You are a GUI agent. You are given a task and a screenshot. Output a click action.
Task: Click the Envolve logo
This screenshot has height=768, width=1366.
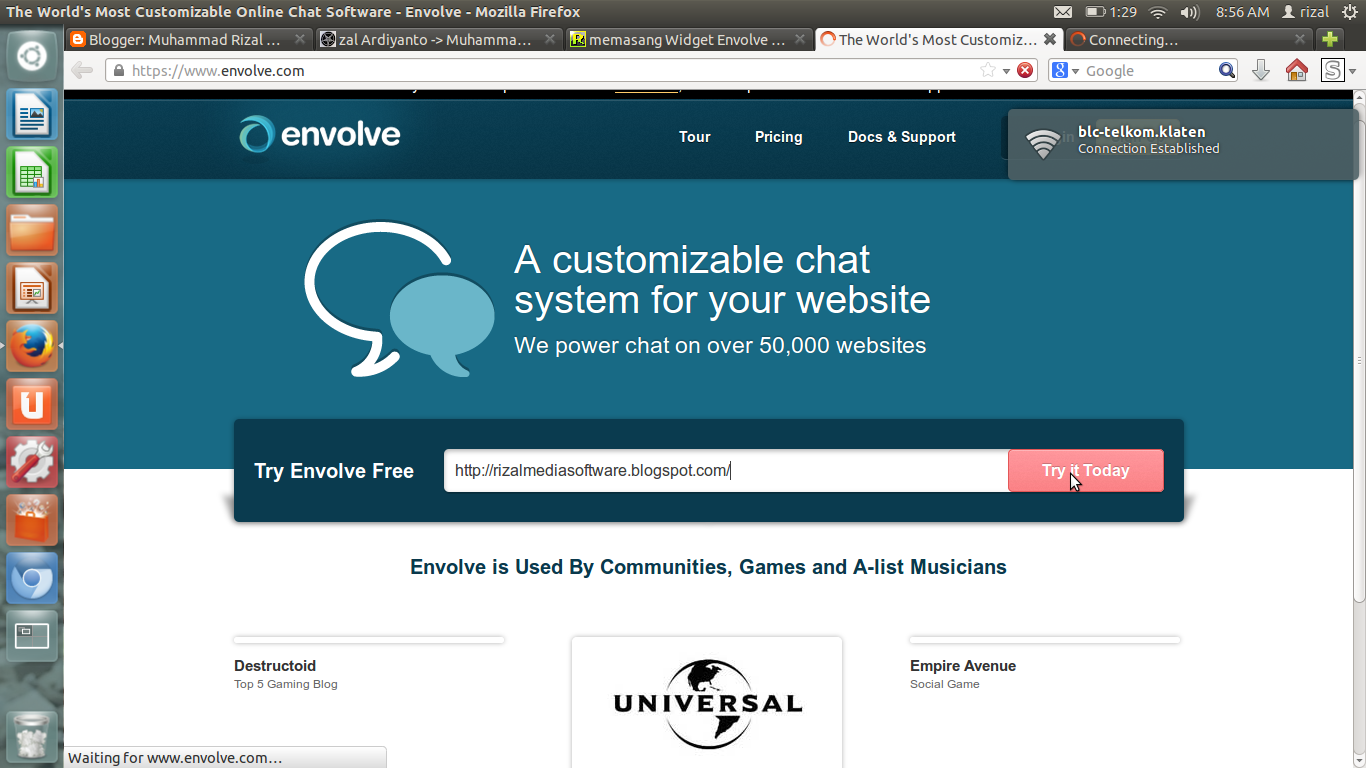point(319,134)
